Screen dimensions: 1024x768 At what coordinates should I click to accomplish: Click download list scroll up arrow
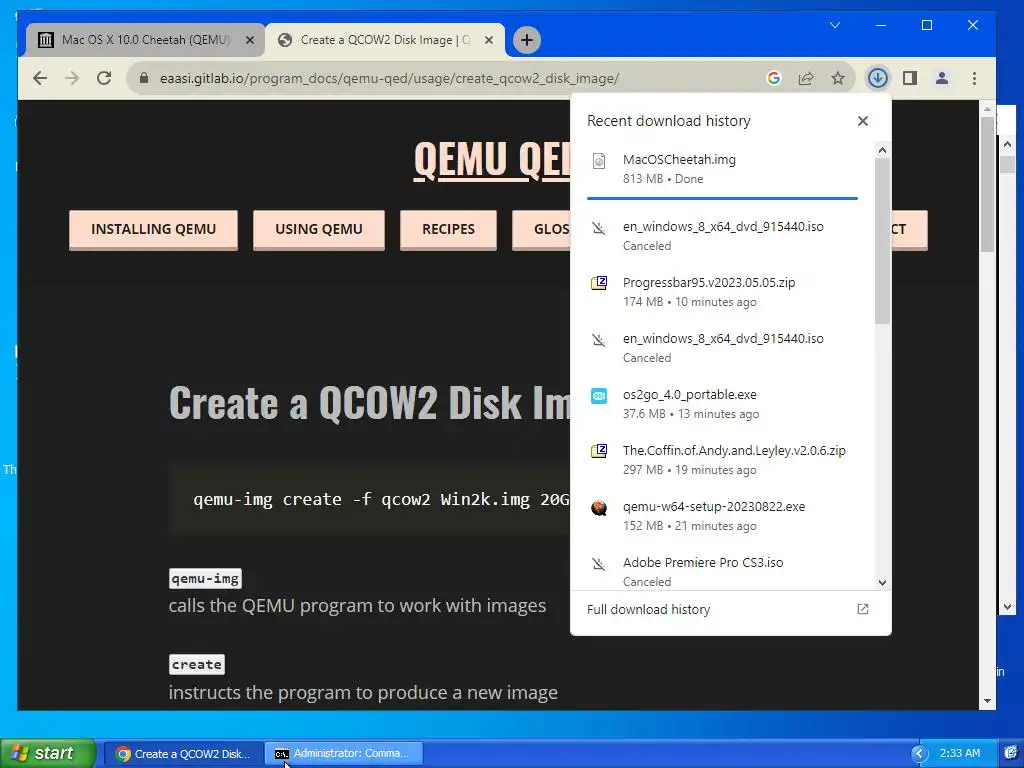tap(882, 150)
